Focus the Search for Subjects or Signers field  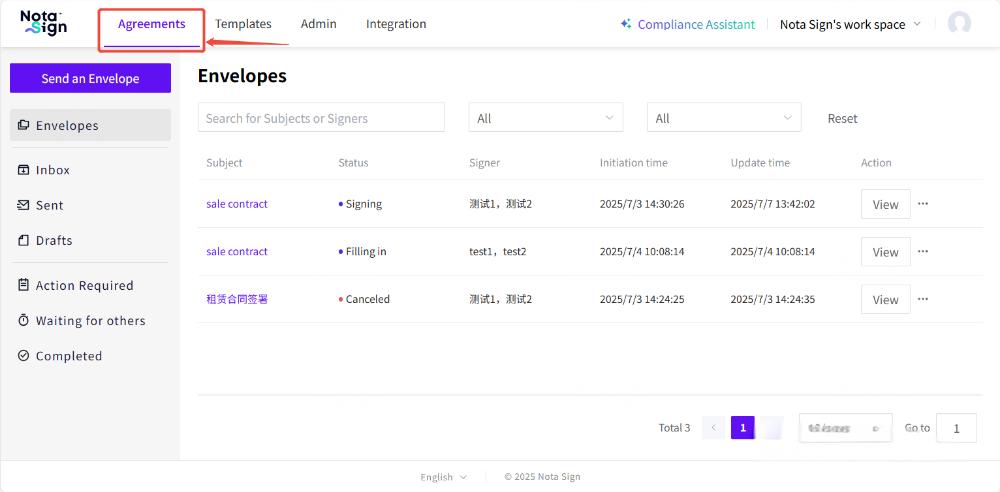pyautogui.click(x=321, y=118)
